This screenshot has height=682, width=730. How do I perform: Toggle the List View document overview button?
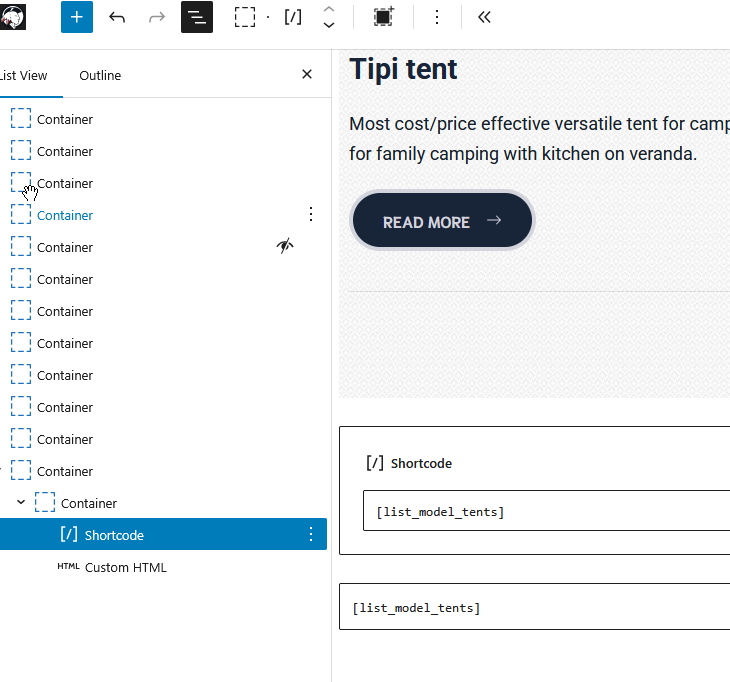pos(197,17)
